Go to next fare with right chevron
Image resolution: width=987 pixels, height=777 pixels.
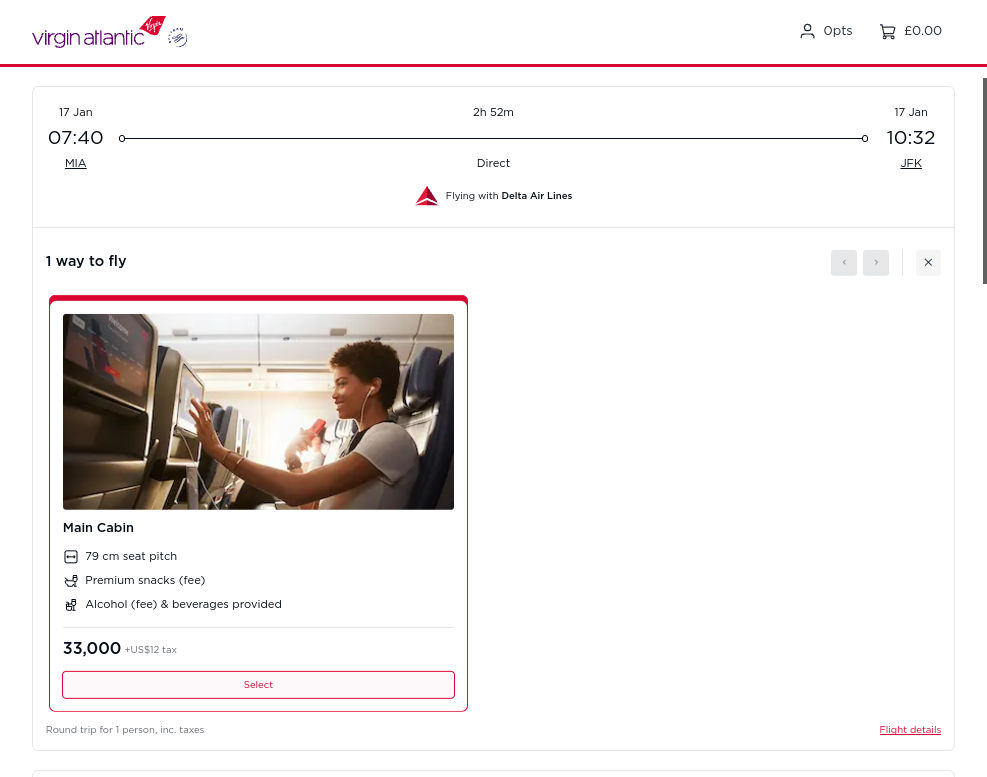[876, 263]
